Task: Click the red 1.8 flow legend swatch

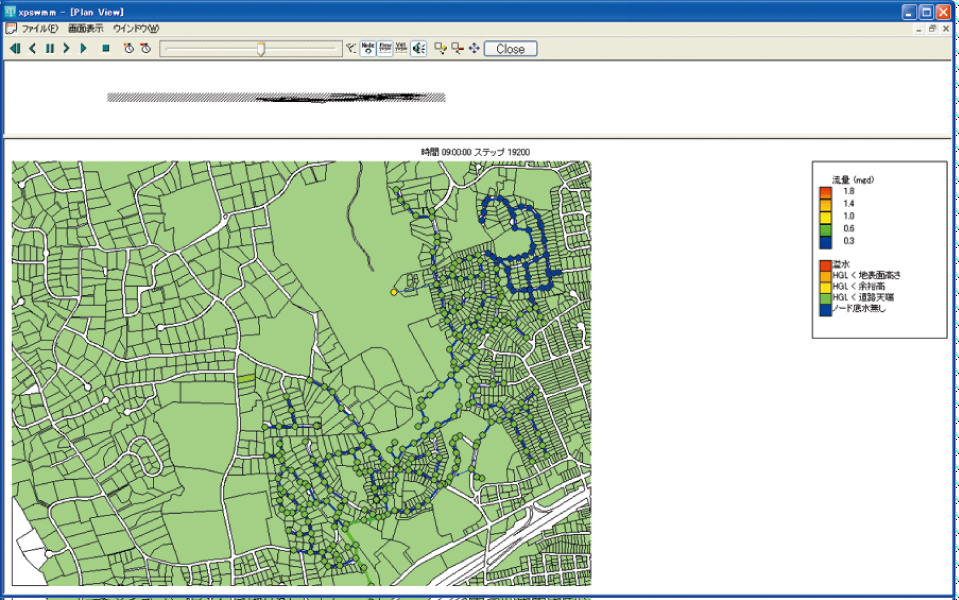Action: (826, 192)
